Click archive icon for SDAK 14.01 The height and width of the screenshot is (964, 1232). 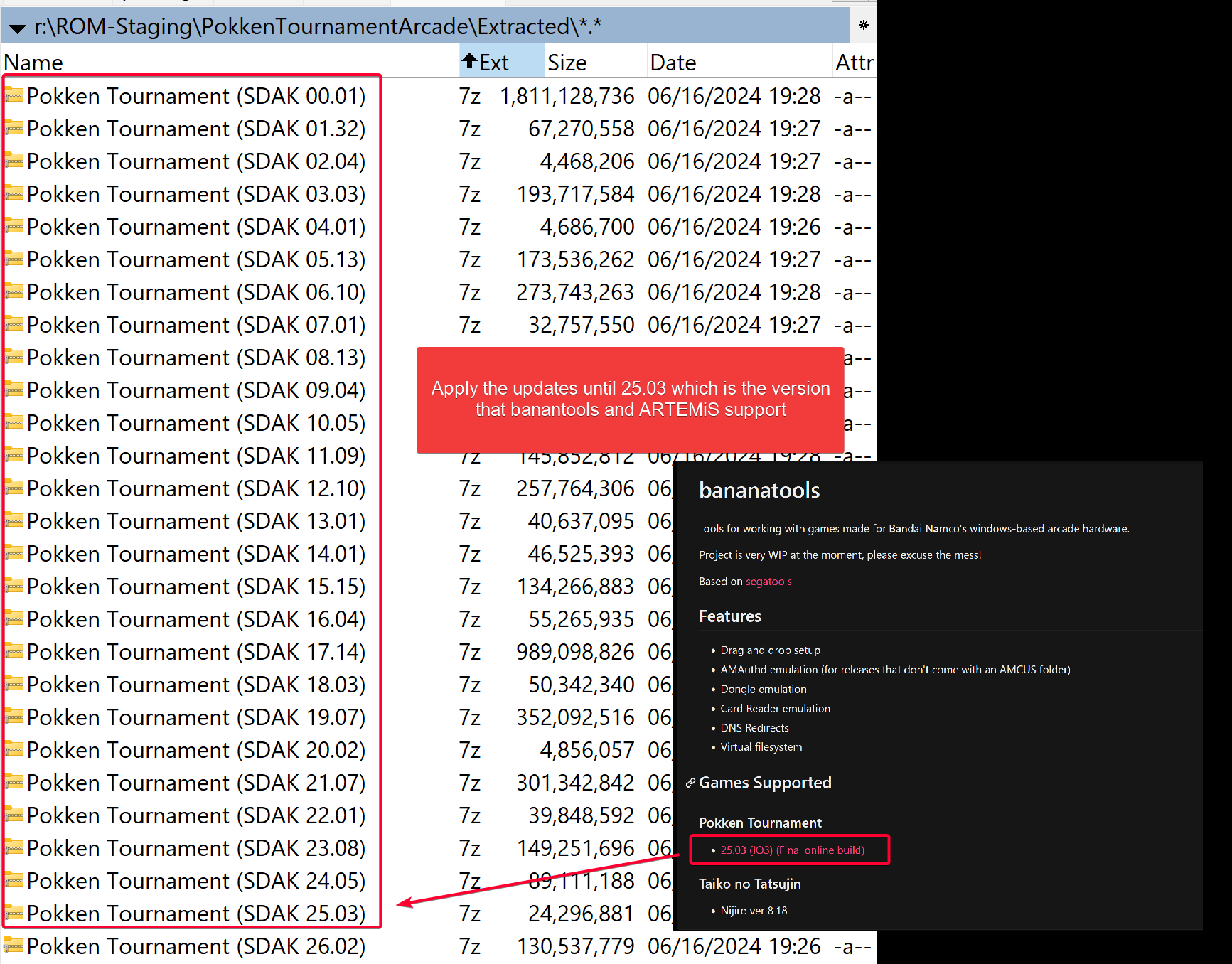[x=15, y=553]
